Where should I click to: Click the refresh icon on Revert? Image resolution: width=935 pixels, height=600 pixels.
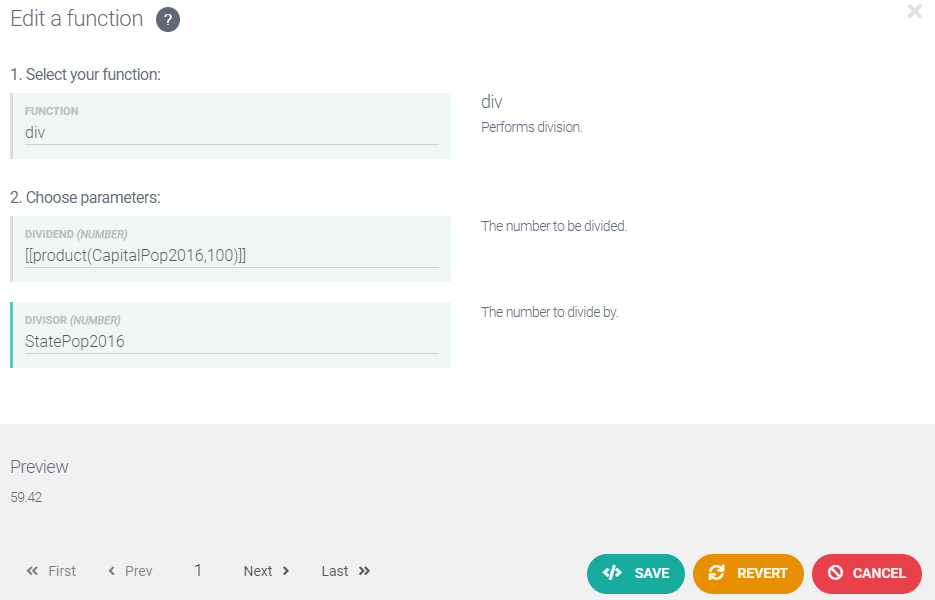point(716,573)
